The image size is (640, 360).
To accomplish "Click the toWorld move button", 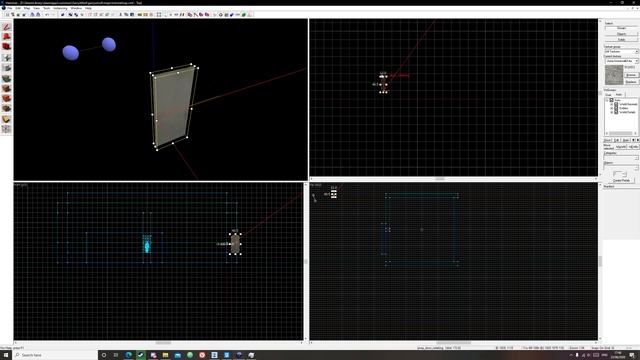I will click(x=621, y=147).
